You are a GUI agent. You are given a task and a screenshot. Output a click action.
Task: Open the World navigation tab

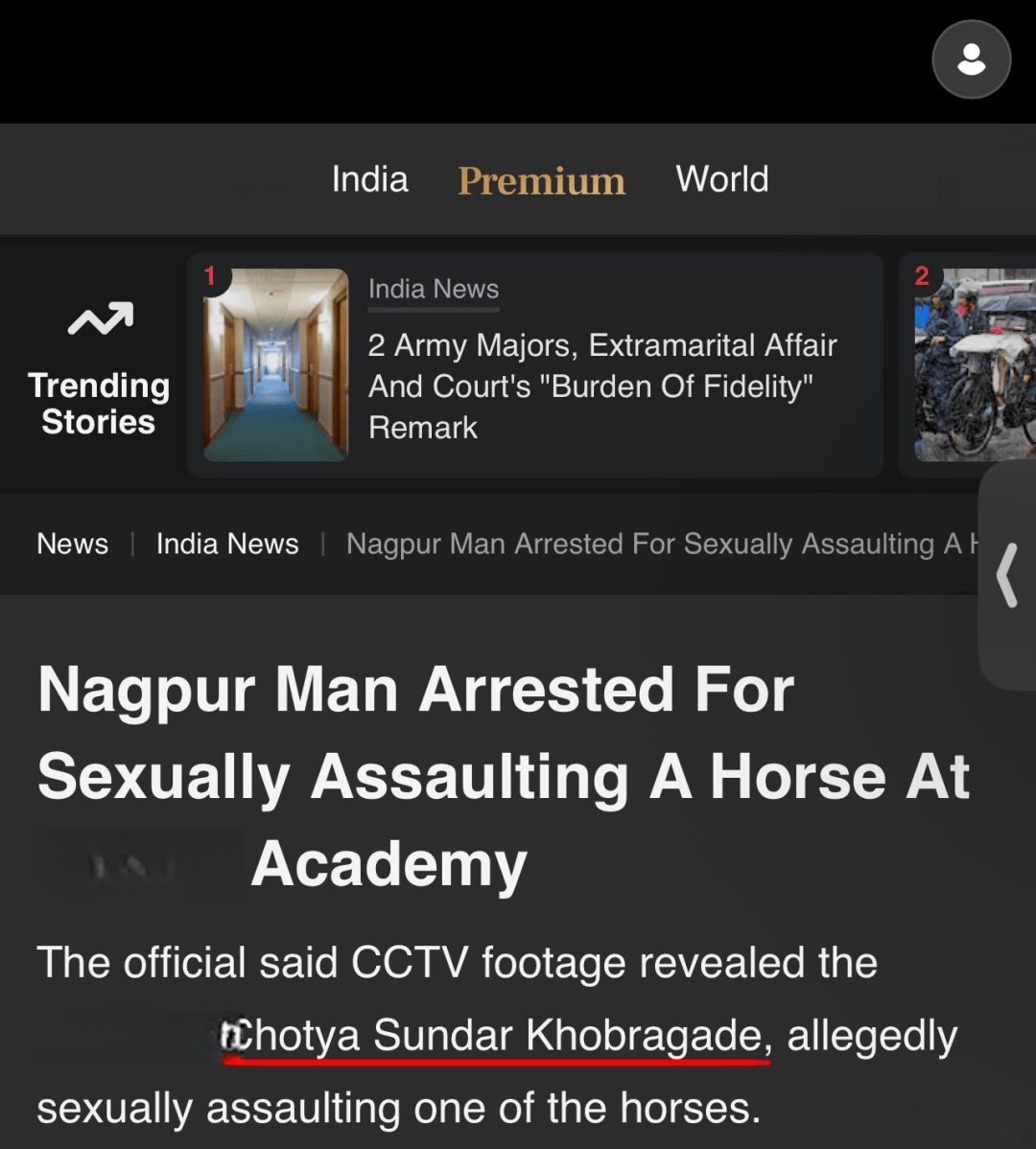pos(721,179)
